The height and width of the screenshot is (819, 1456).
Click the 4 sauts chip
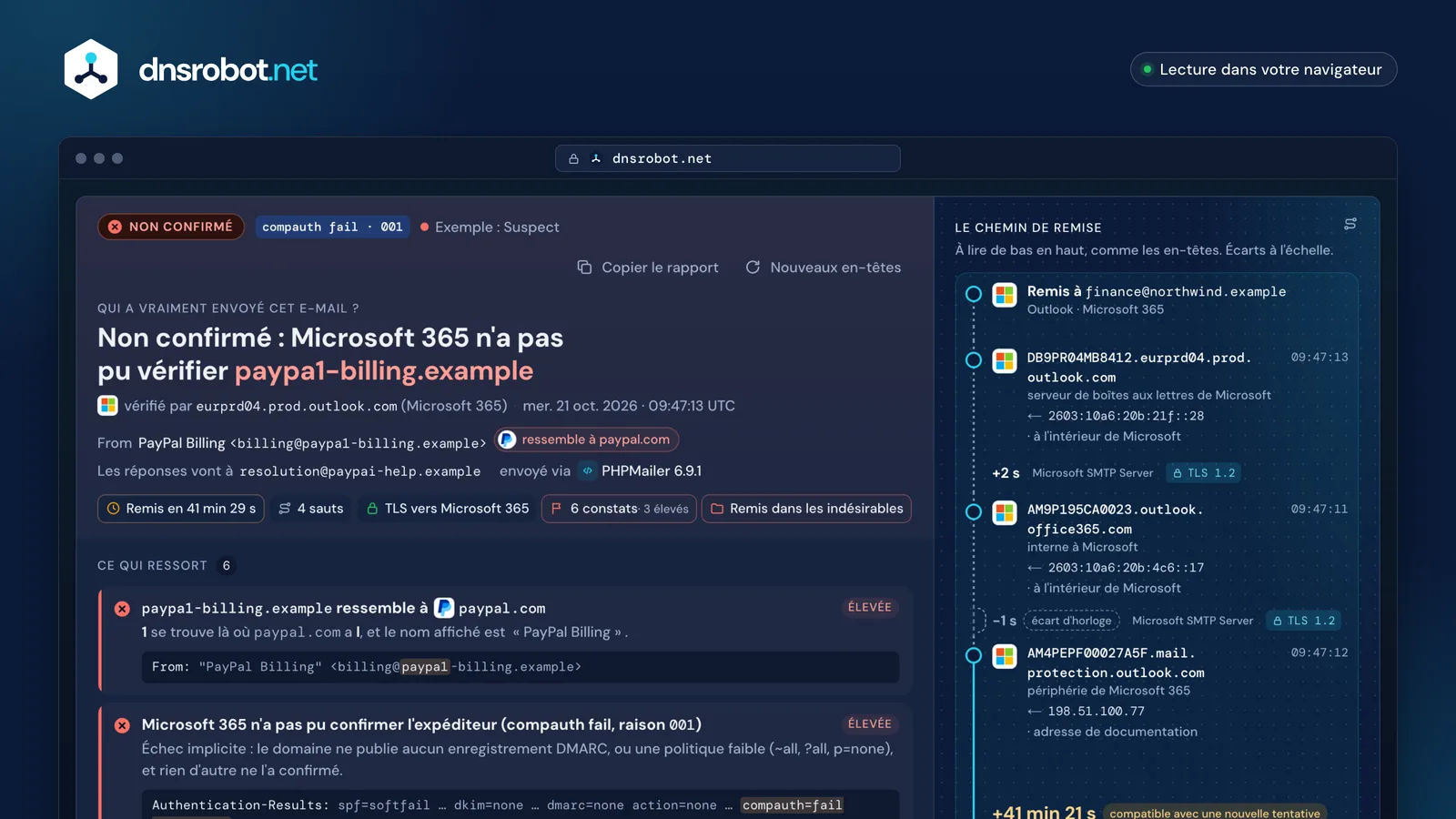[311, 509]
